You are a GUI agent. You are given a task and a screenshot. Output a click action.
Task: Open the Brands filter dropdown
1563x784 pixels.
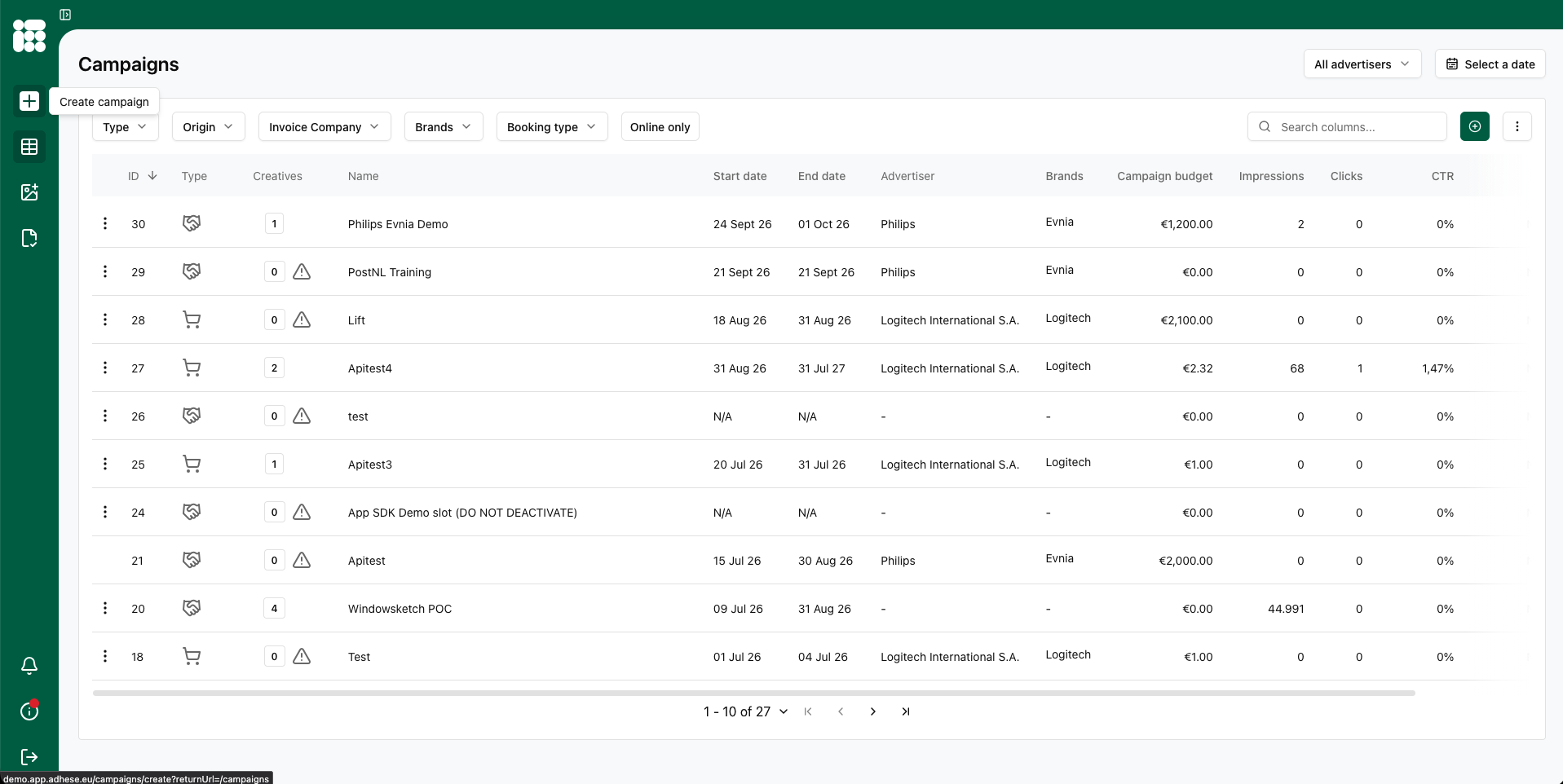(444, 126)
